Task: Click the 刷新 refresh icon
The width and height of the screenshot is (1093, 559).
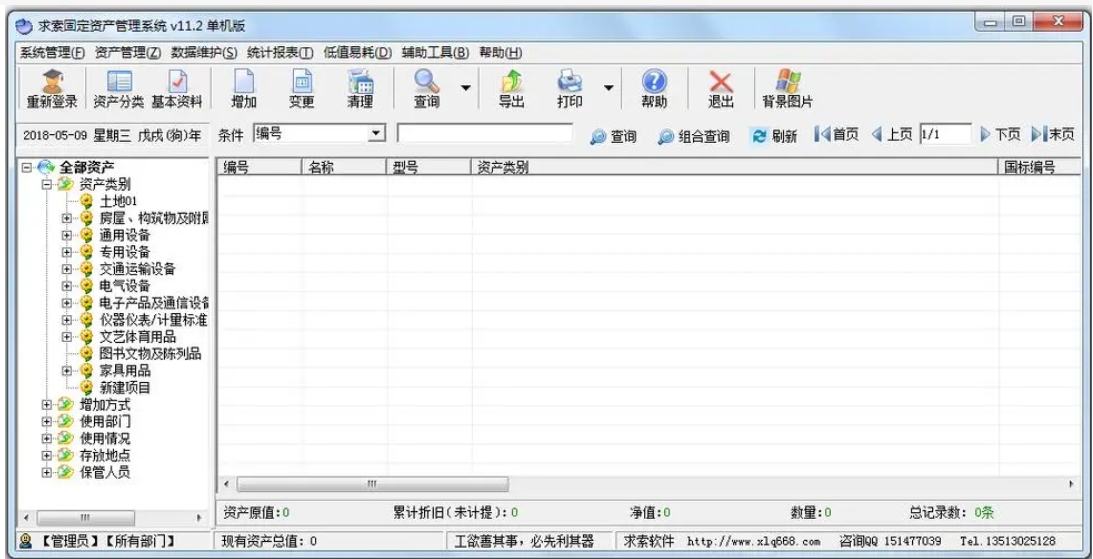Action: point(774,136)
